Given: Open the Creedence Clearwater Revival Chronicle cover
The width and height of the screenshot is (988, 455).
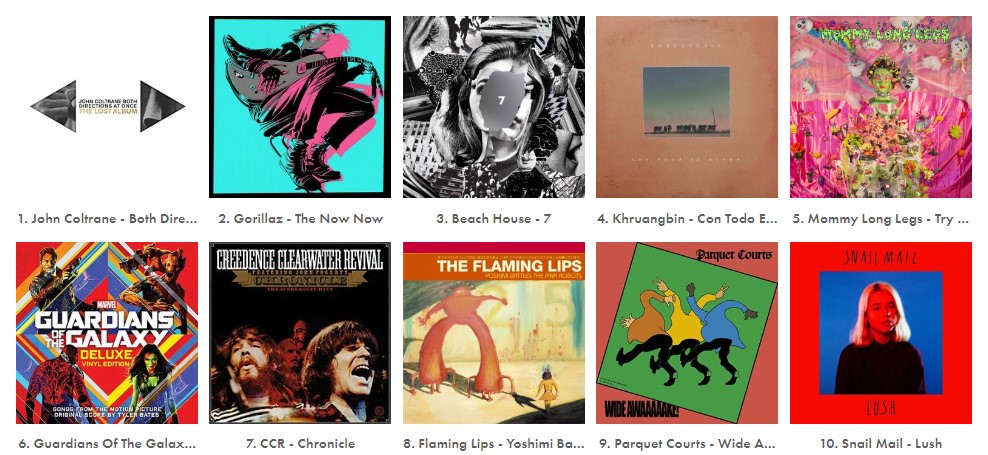Looking at the screenshot, I should pos(300,333).
